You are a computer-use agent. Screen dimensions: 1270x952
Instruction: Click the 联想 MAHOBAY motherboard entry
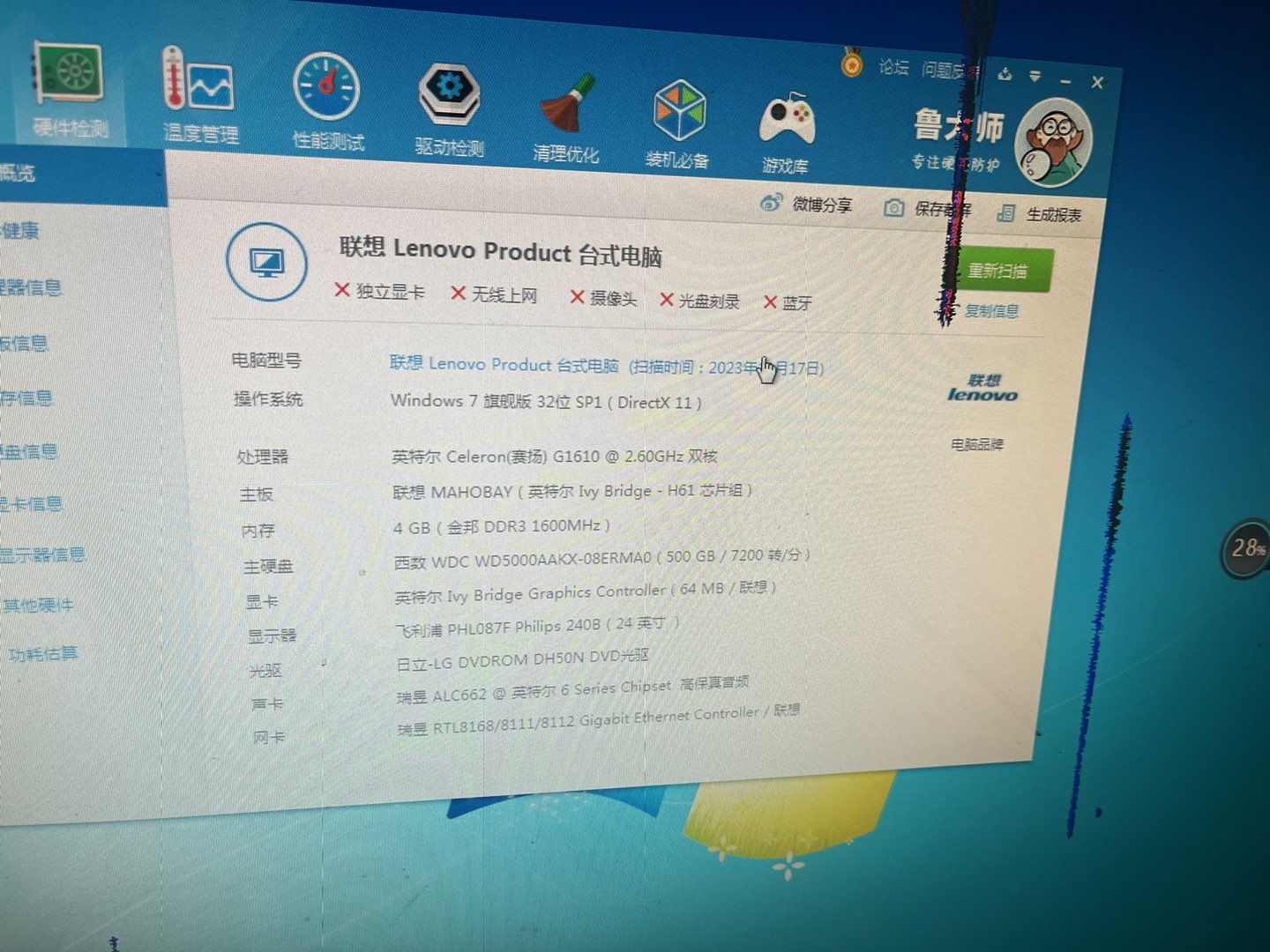[x=571, y=491]
